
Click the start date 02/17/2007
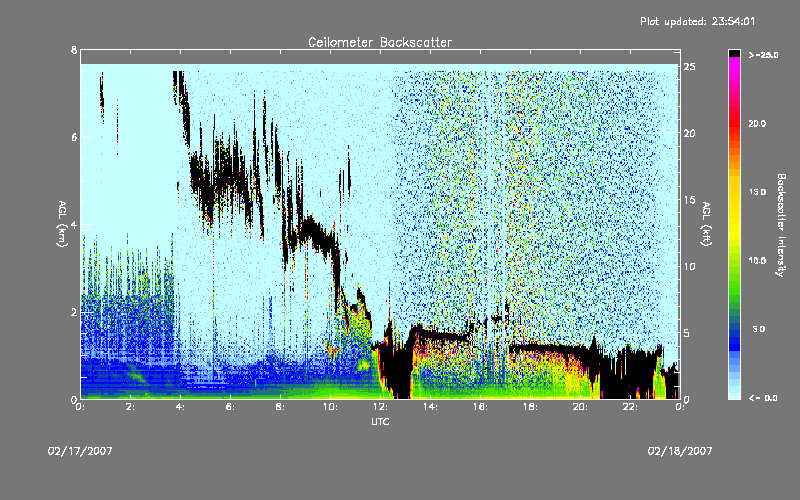click(80, 451)
